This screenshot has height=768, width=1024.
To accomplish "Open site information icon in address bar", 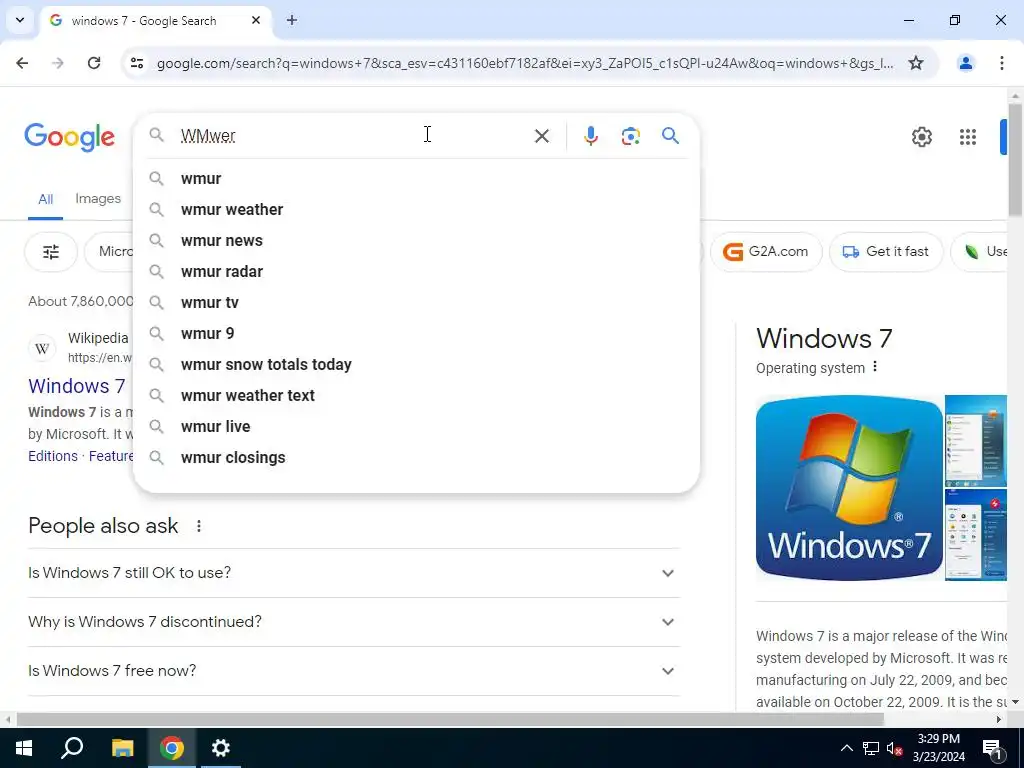I will (x=137, y=63).
